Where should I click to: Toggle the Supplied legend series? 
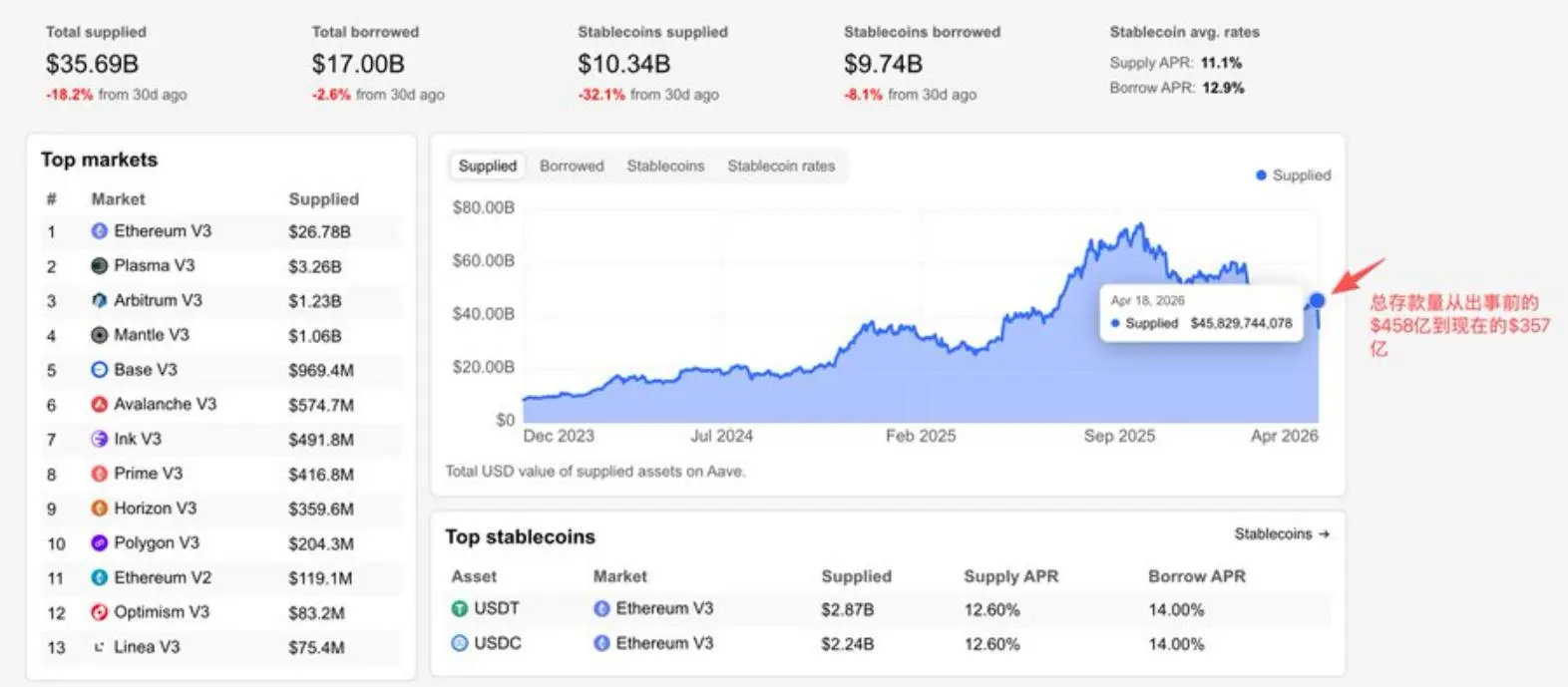tap(1294, 175)
